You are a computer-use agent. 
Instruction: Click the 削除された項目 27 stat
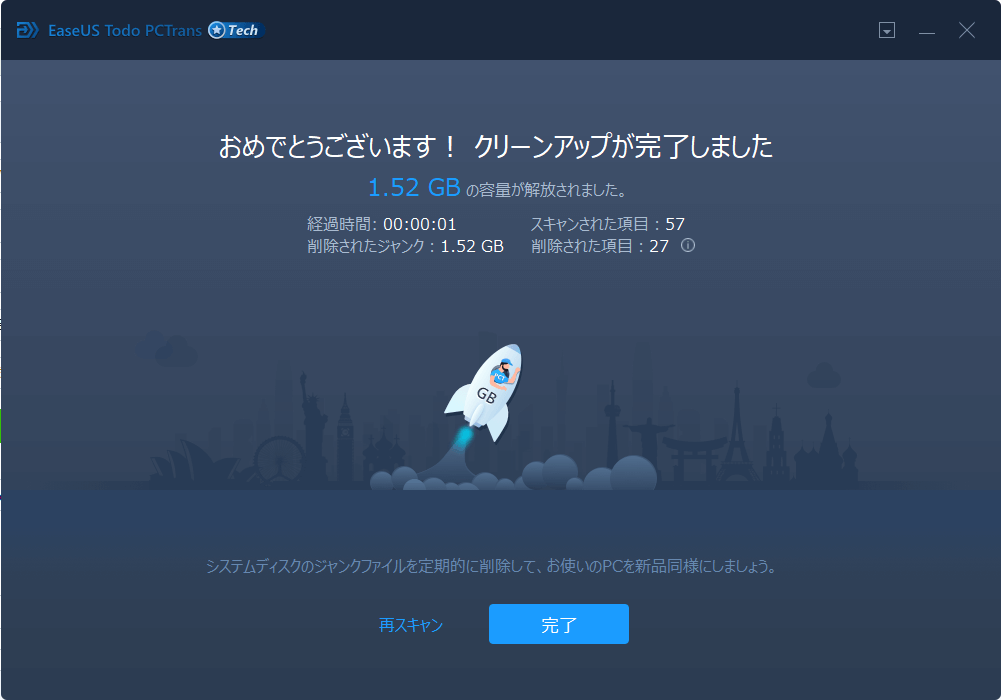coord(600,246)
